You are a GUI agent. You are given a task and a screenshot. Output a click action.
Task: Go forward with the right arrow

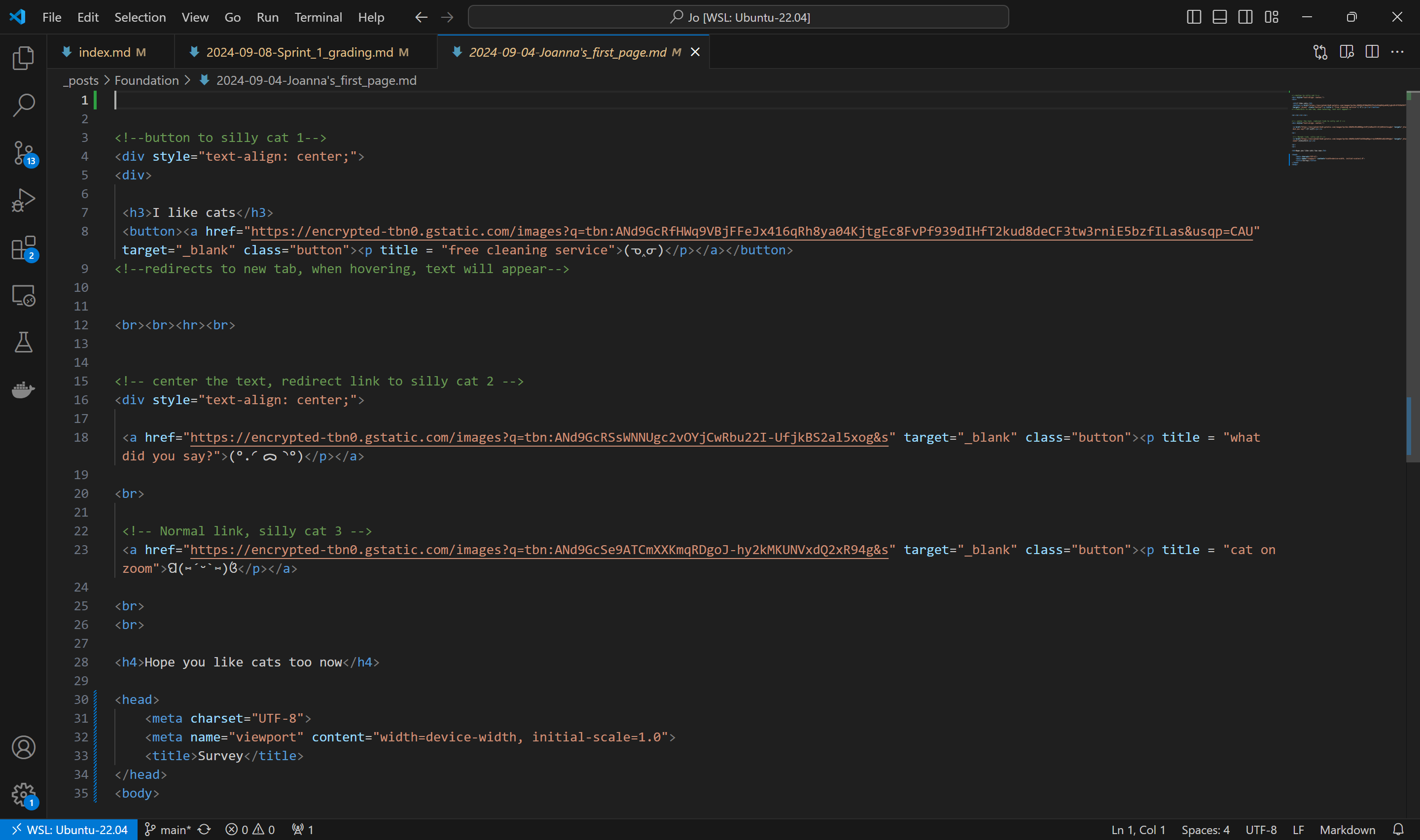[447, 17]
